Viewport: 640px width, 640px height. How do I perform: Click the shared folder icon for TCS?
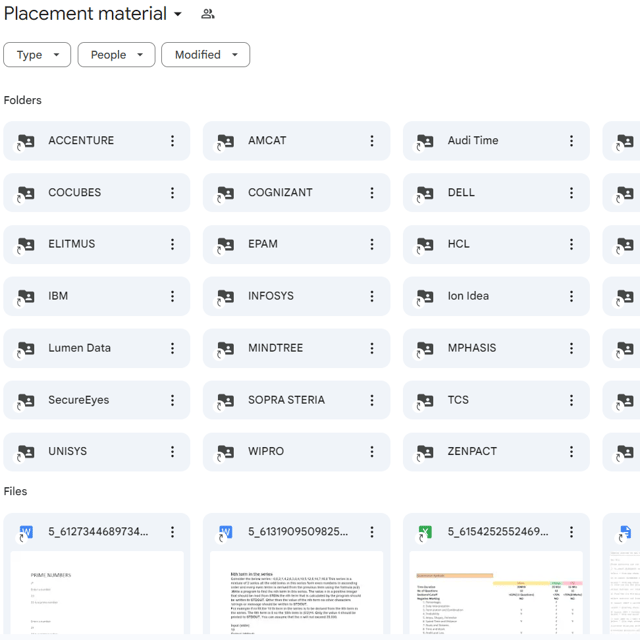[426, 400]
